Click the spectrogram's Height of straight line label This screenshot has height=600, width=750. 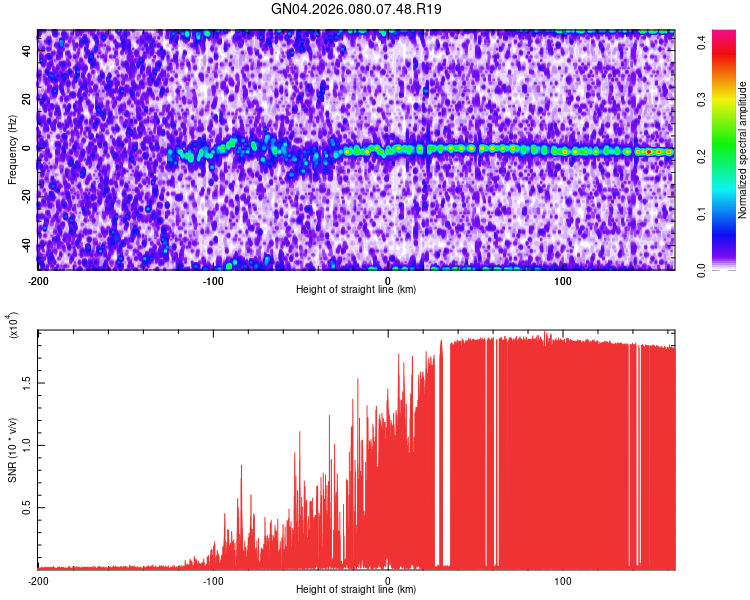(356, 289)
